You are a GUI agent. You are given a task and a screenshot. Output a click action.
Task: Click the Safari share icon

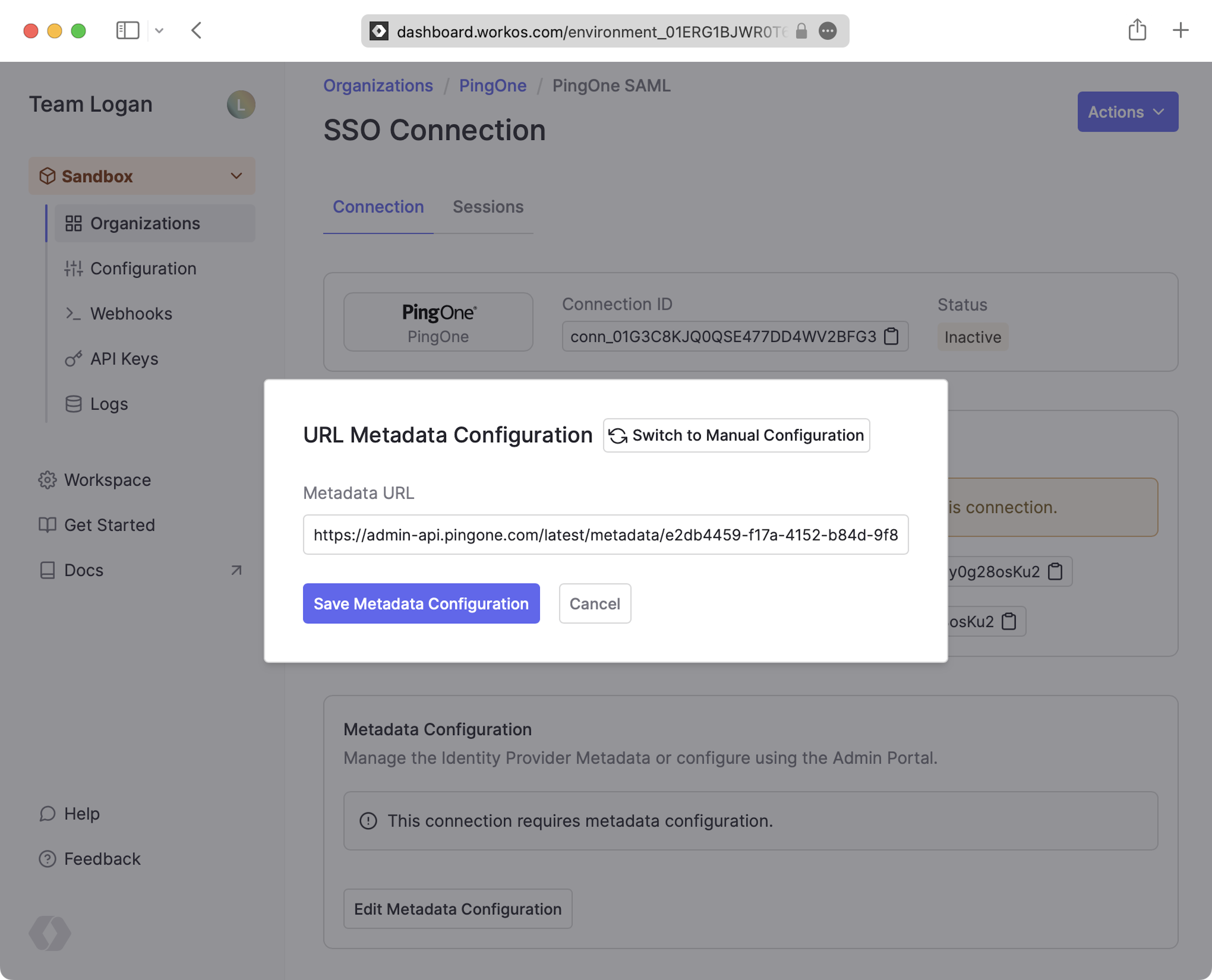pyautogui.click(x=1137, y=31)
